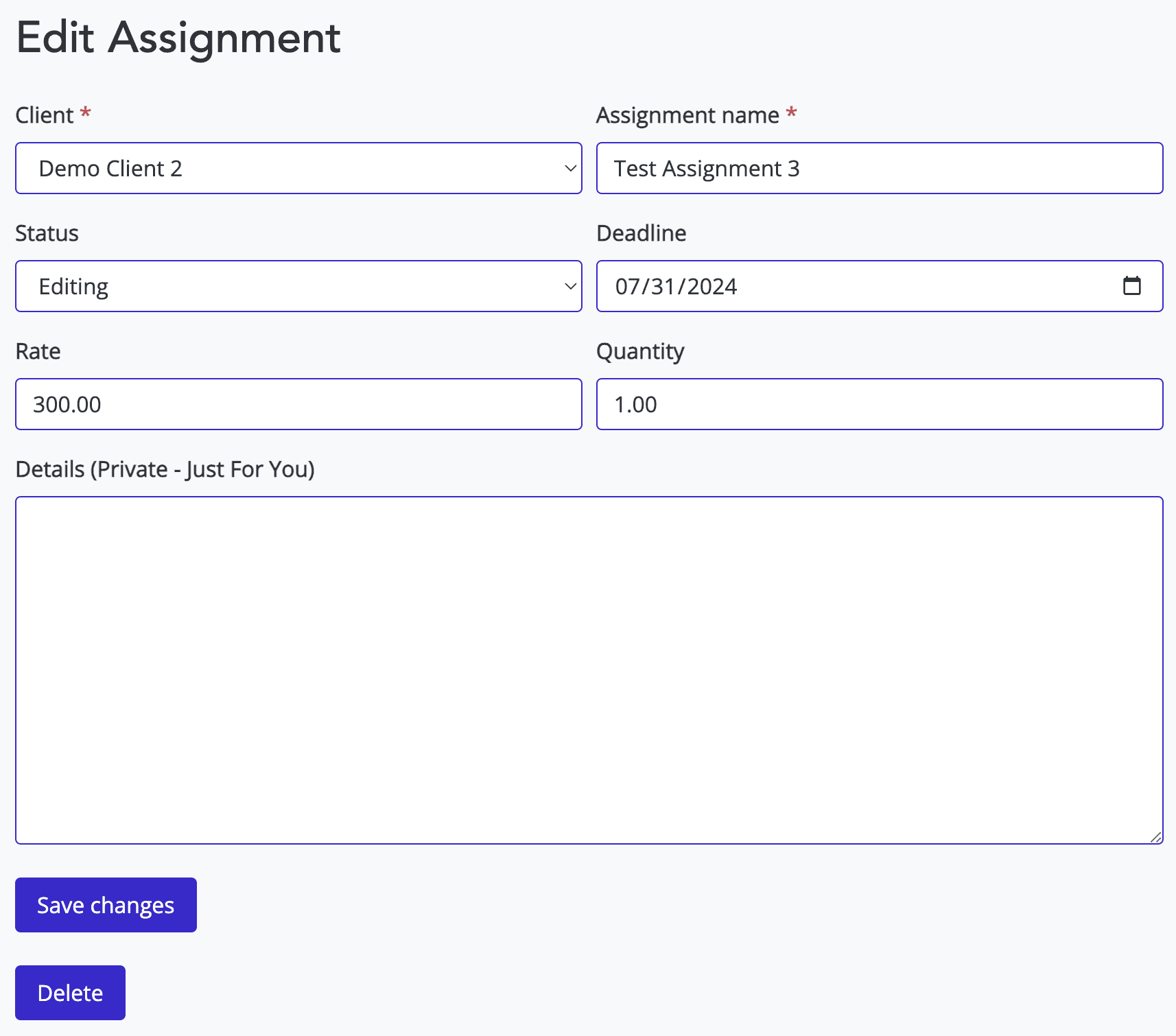Click the Details text area resize handle
The height and width of the screenshot is (1036, 1176).
click(1156, 837)
